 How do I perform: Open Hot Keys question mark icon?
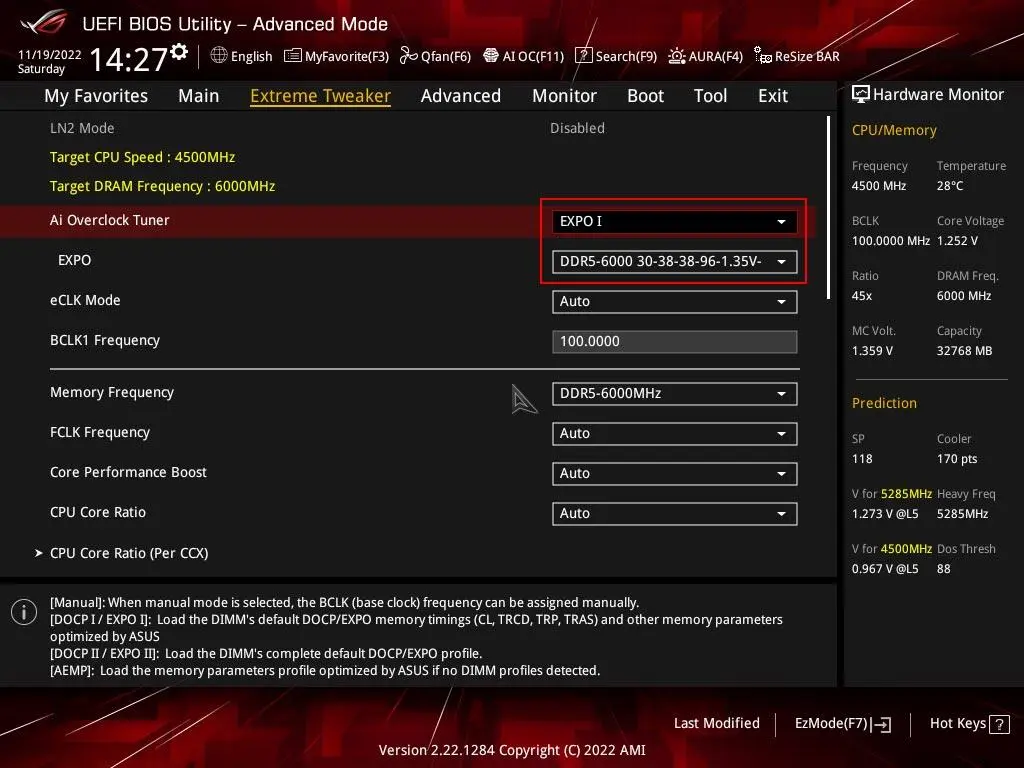point(999,724)
